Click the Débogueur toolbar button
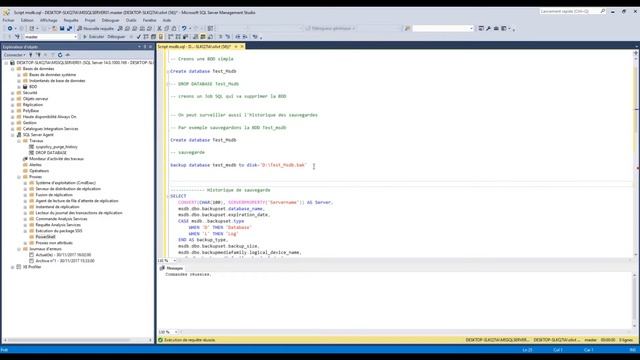640x360 pixels. point(116,37)
